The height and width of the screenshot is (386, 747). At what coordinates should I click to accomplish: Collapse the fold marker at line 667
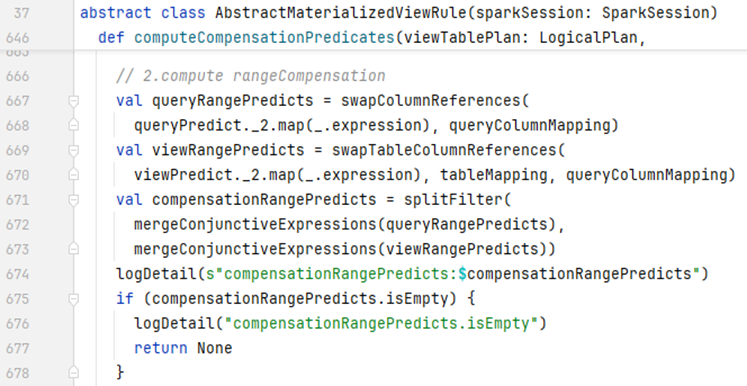coord(73,101)
